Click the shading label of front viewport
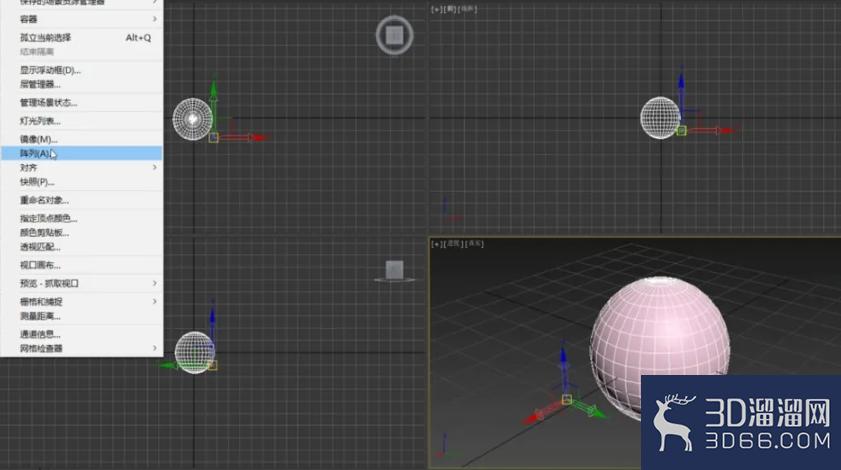This screenshot has height=470, width=841. point(468,9)
